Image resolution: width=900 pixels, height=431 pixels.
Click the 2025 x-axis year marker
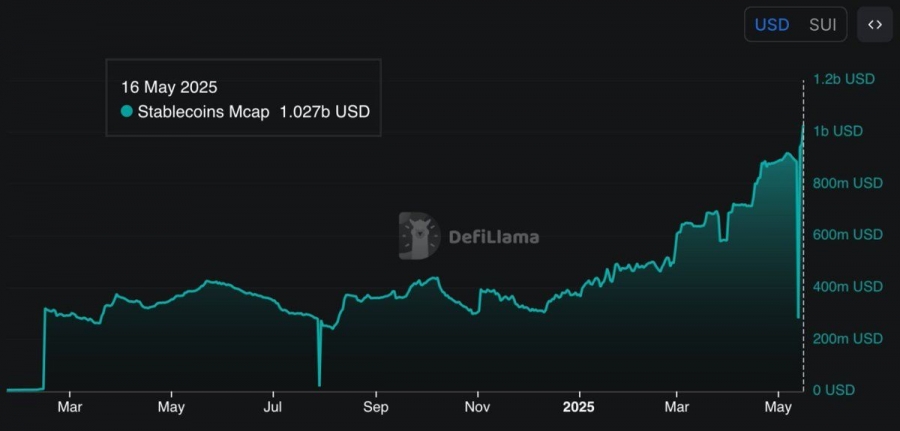[579, 407]
